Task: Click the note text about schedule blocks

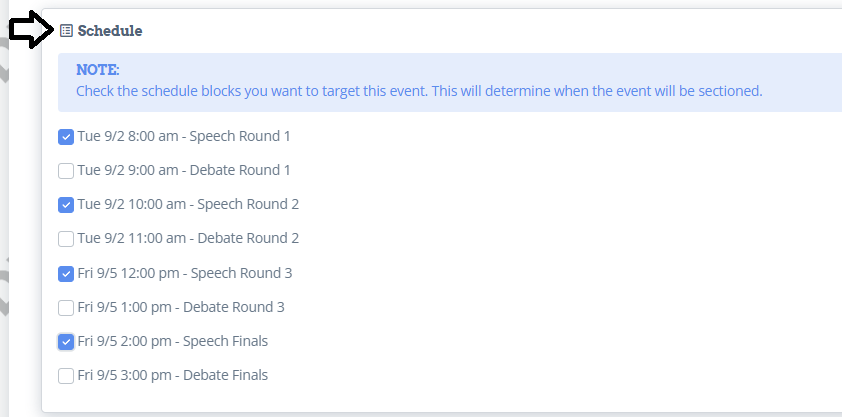Action: coord(419,91)
